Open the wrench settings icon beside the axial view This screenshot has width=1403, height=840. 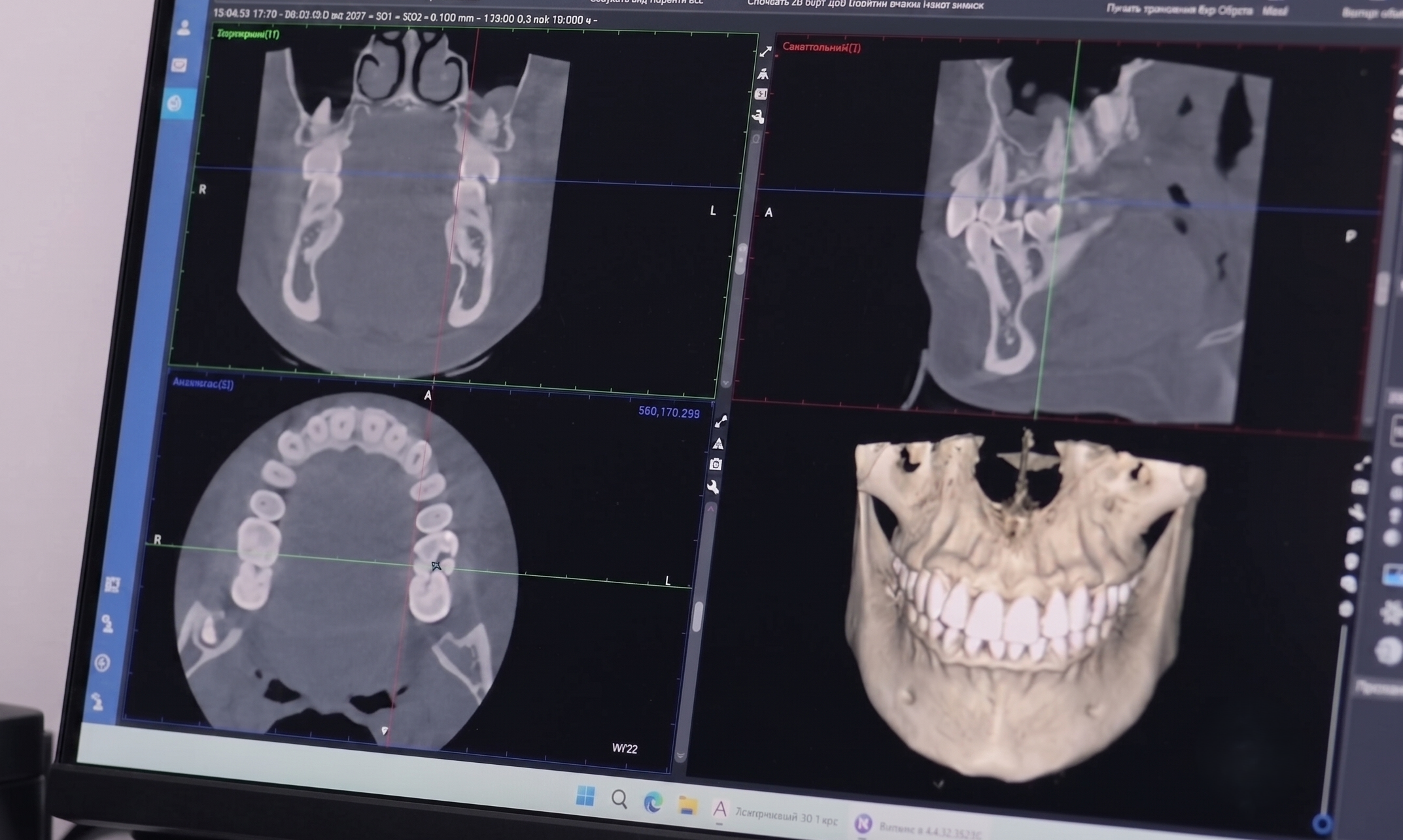click(713, 486)
